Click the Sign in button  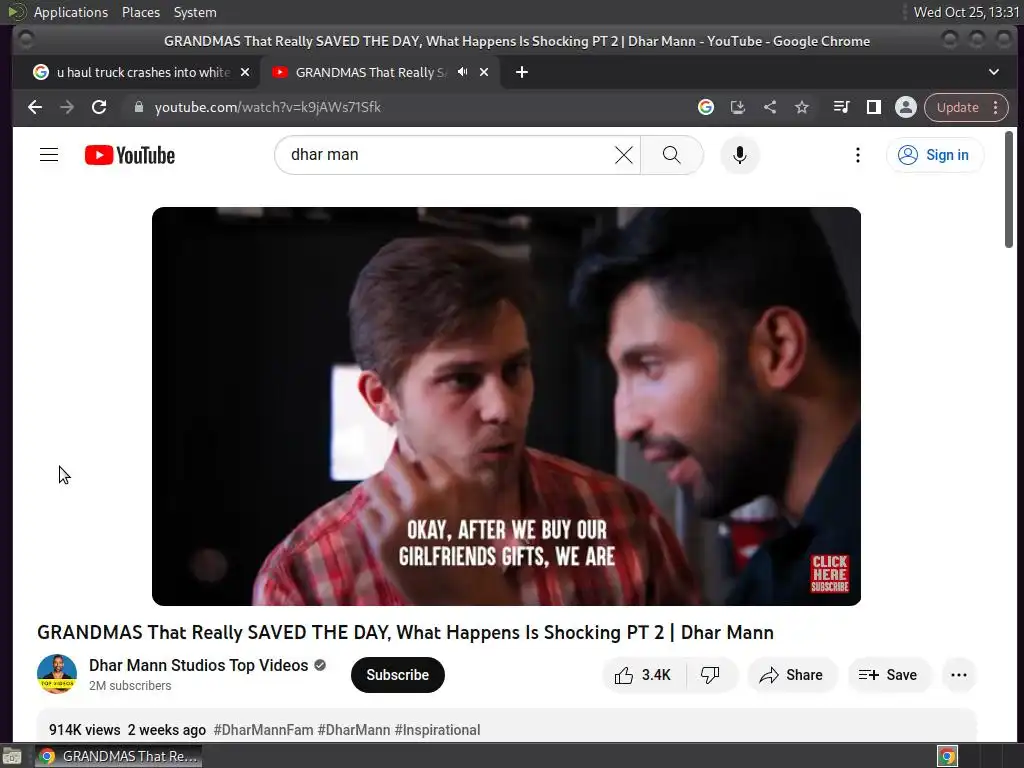(x=934, y=155)
